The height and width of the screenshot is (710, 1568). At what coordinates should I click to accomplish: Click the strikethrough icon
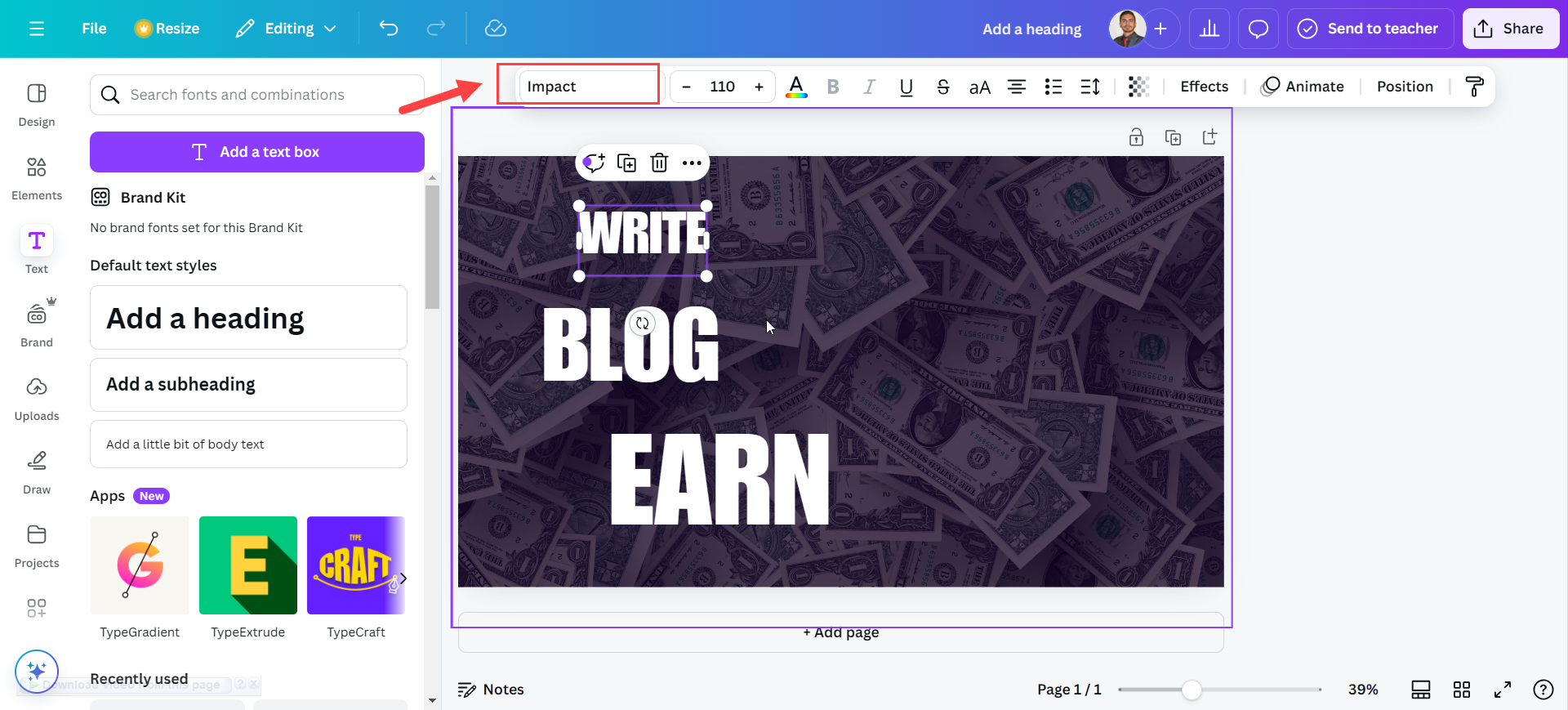click(943, 87)
